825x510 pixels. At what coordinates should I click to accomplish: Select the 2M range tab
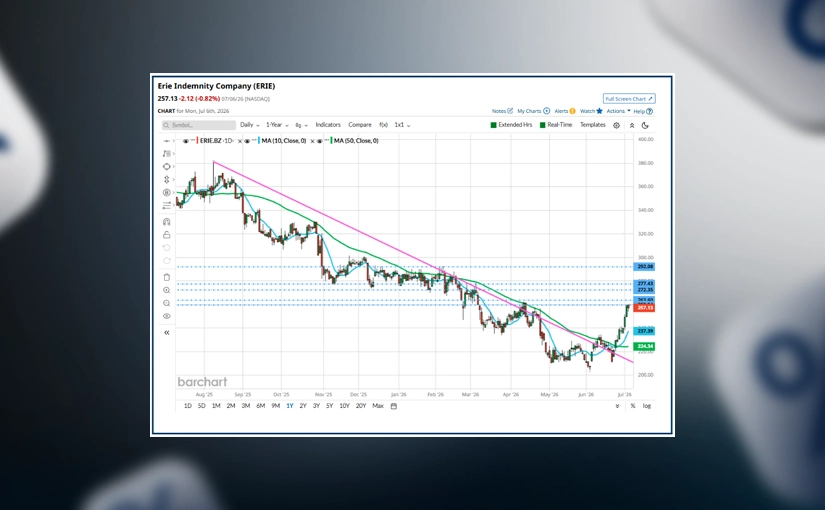tap(231, 406)
